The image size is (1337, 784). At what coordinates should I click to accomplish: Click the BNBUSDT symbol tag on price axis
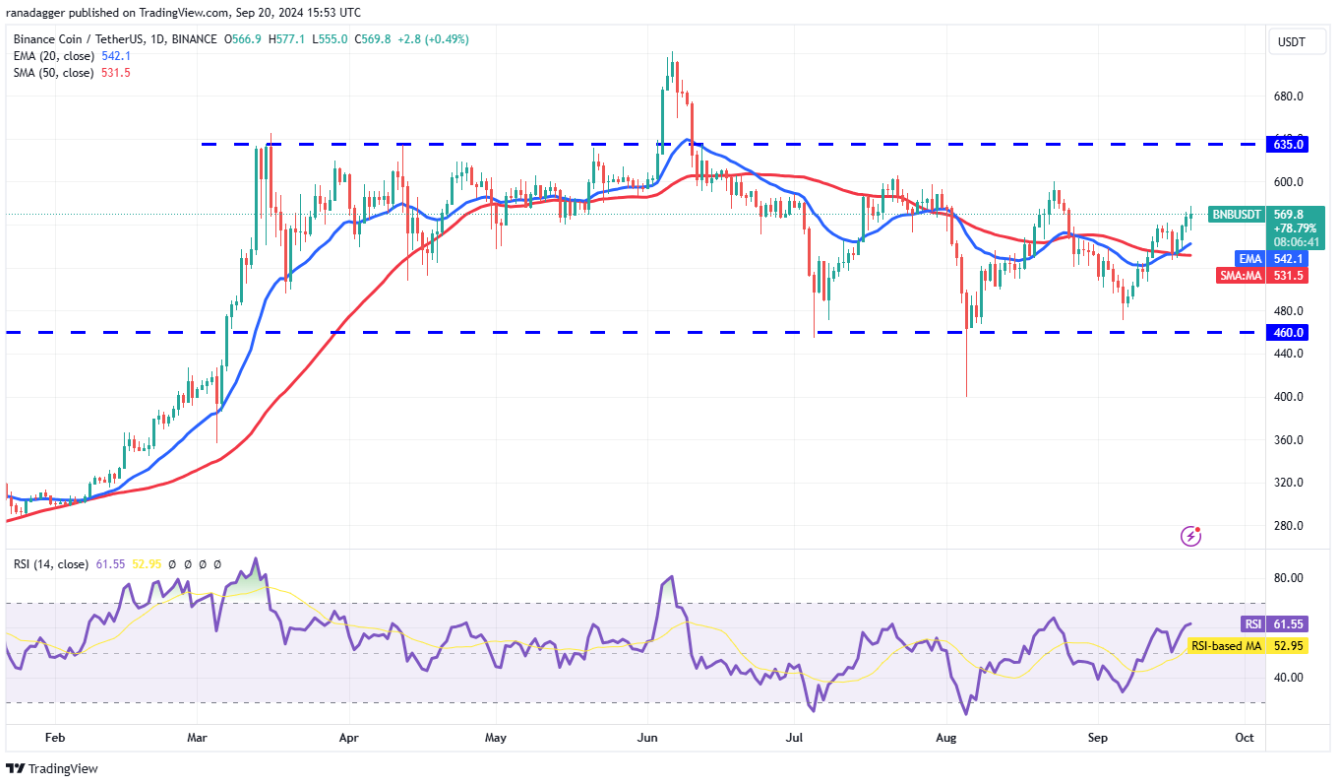(1236, 214)
